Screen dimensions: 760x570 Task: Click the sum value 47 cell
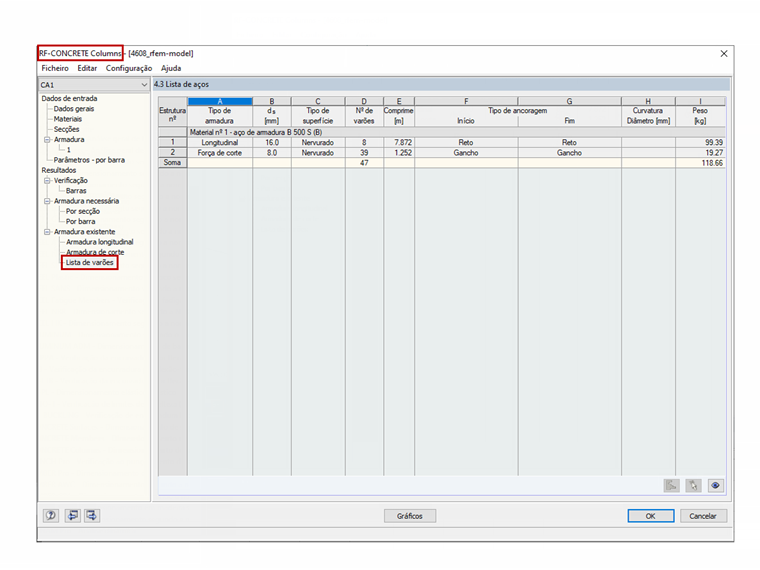click(364, 163)
